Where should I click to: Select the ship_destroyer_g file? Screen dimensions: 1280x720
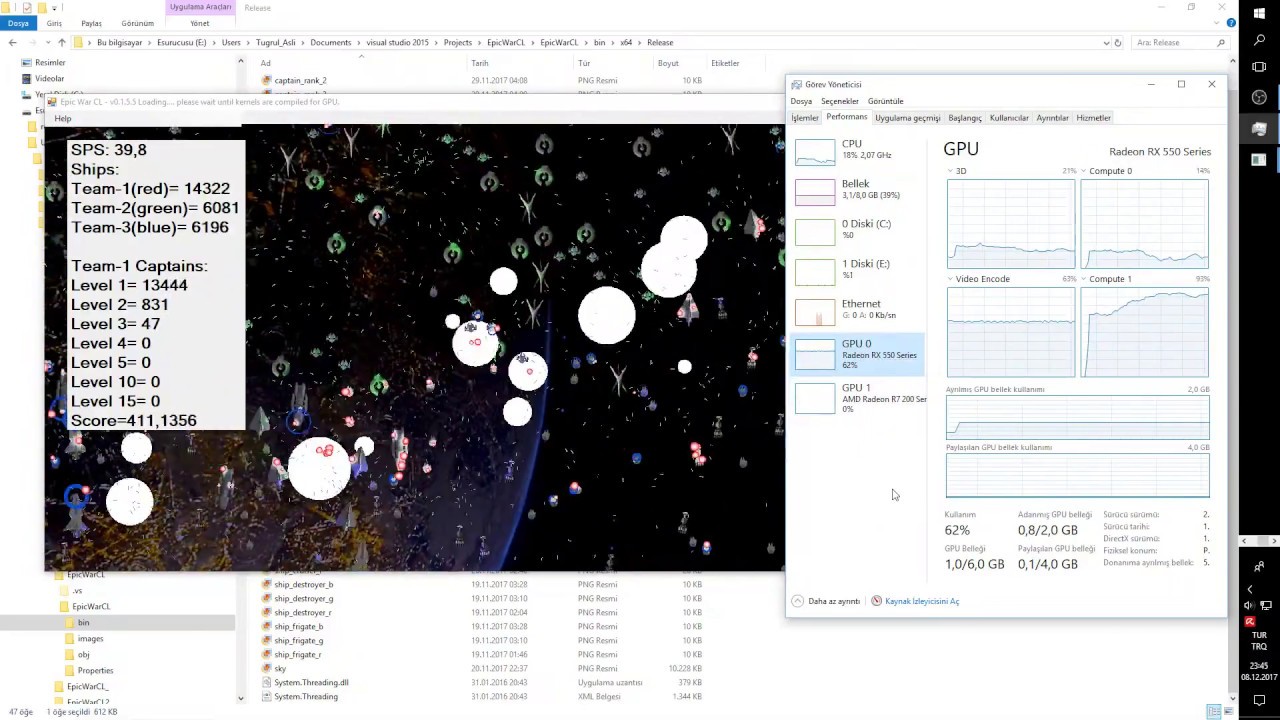point(303,598)
